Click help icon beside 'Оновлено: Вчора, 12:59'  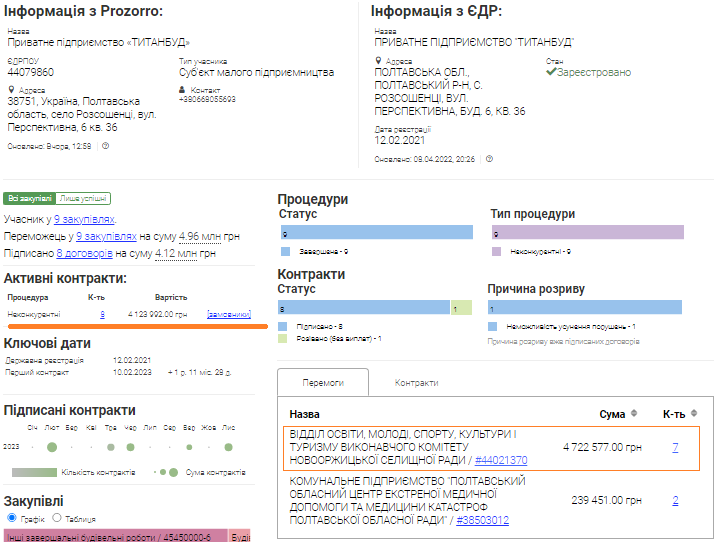click(x=105, y=146)
